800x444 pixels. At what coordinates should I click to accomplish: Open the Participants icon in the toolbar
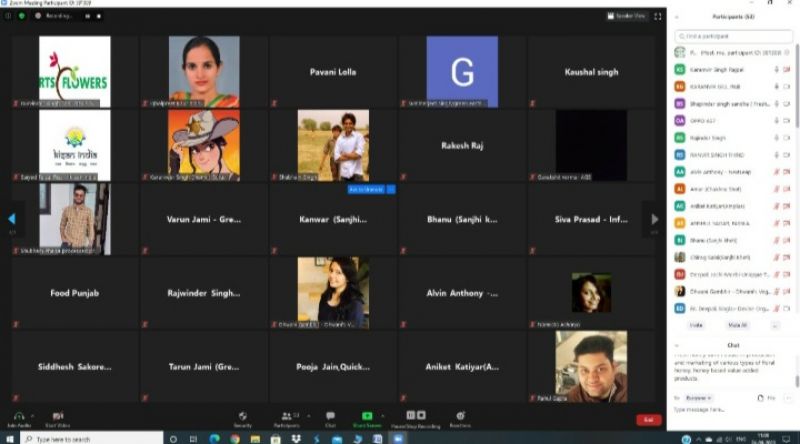[x=287, y=416]
